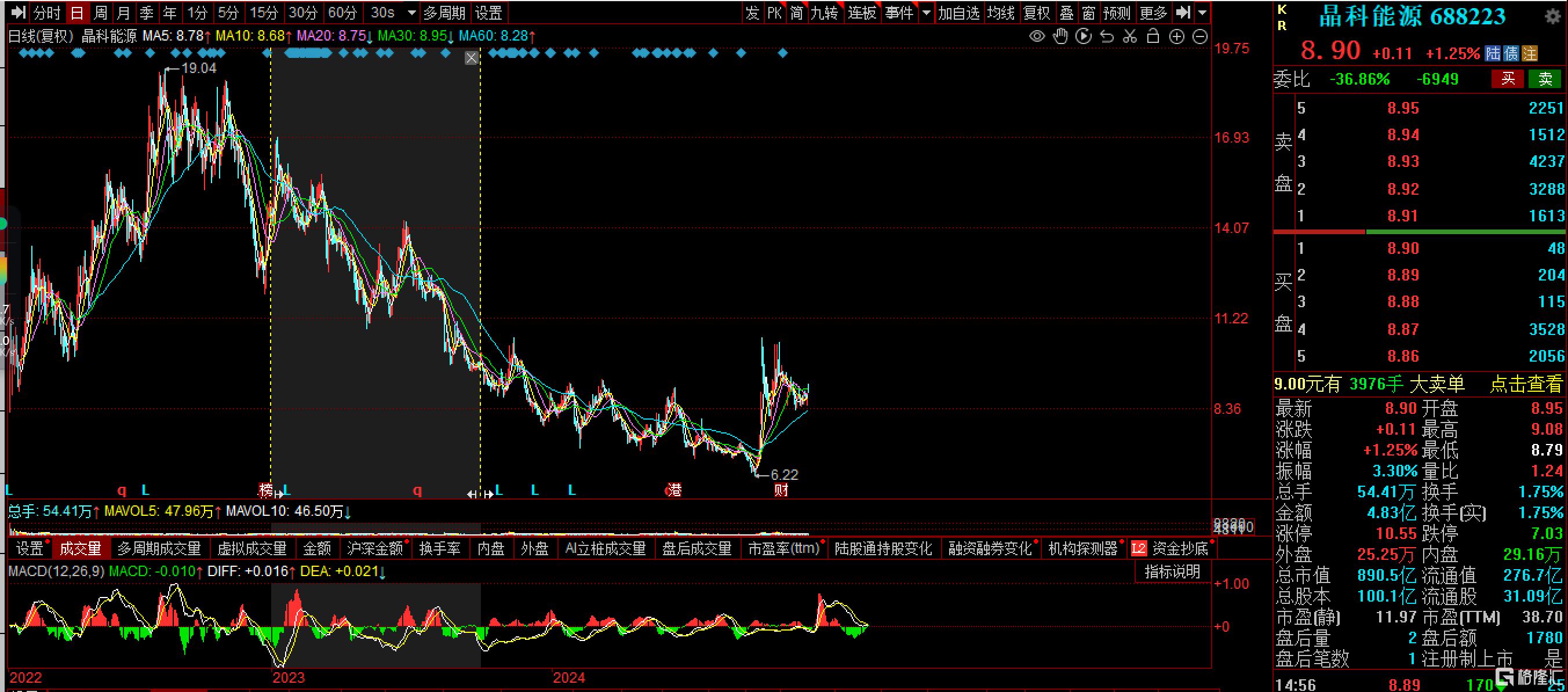Screen dimensions: 1568x692
Task: Open the 事件 events button
Action: (899, 12)
